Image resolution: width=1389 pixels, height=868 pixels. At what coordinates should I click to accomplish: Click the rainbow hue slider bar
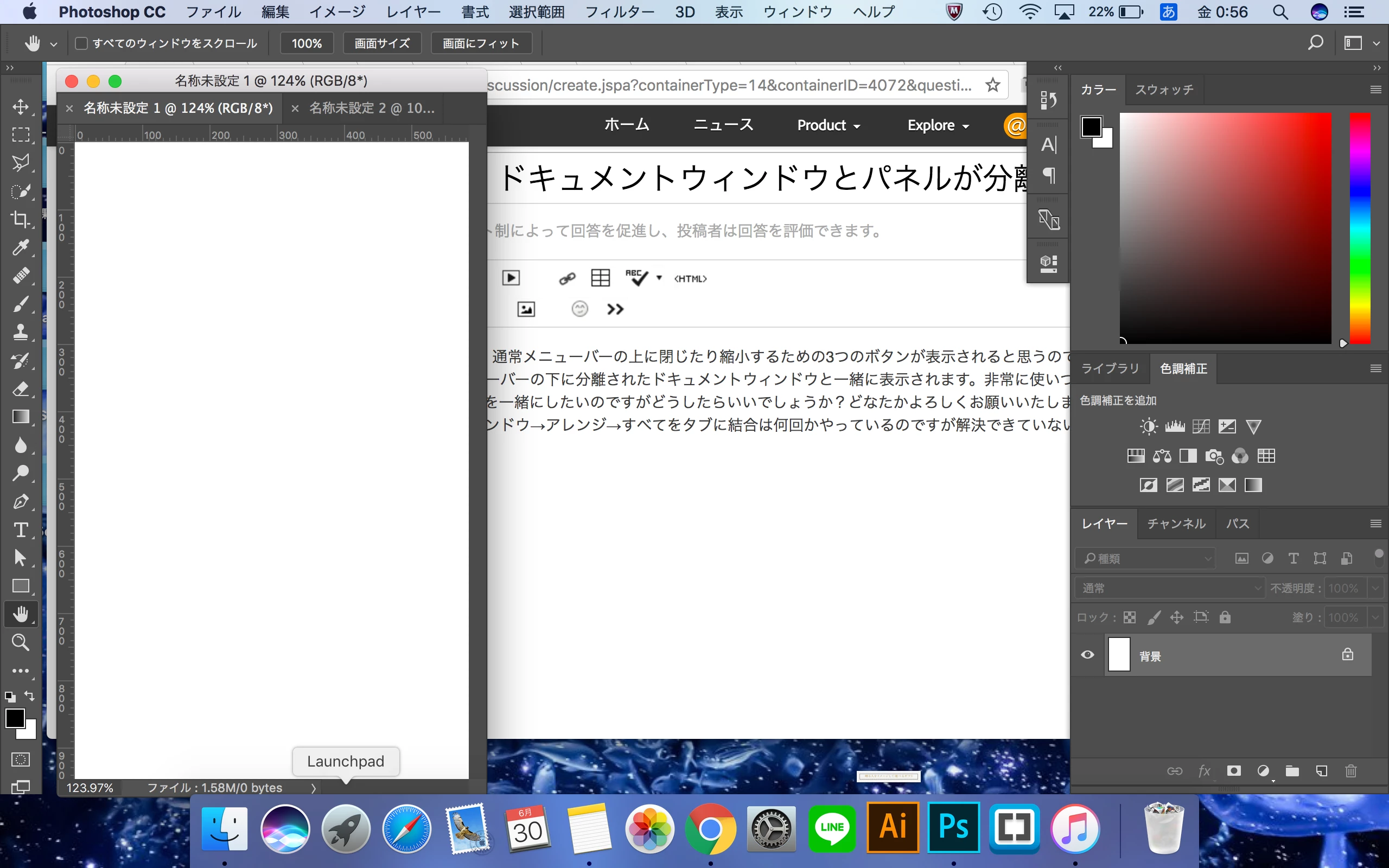1359,228
